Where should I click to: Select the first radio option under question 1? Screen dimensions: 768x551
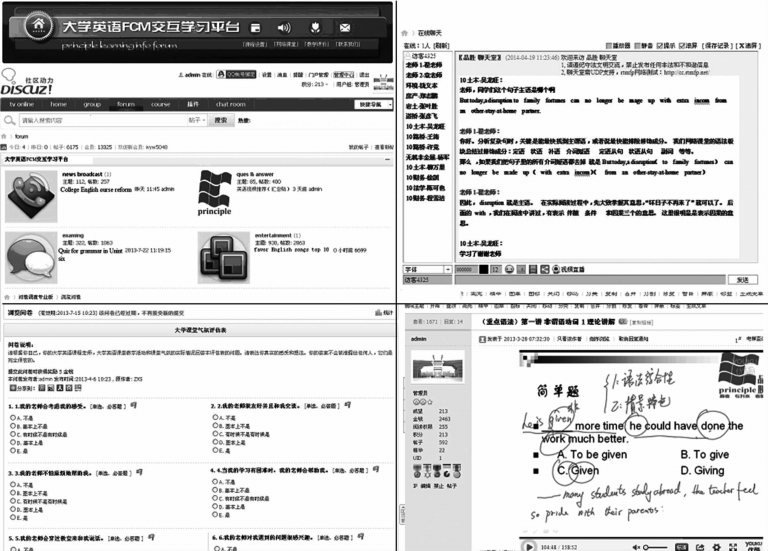pos(12,417)
